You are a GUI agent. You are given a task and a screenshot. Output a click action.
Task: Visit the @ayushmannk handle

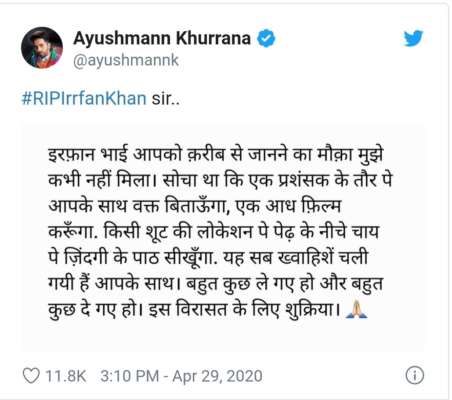click(x=126, y=61)
